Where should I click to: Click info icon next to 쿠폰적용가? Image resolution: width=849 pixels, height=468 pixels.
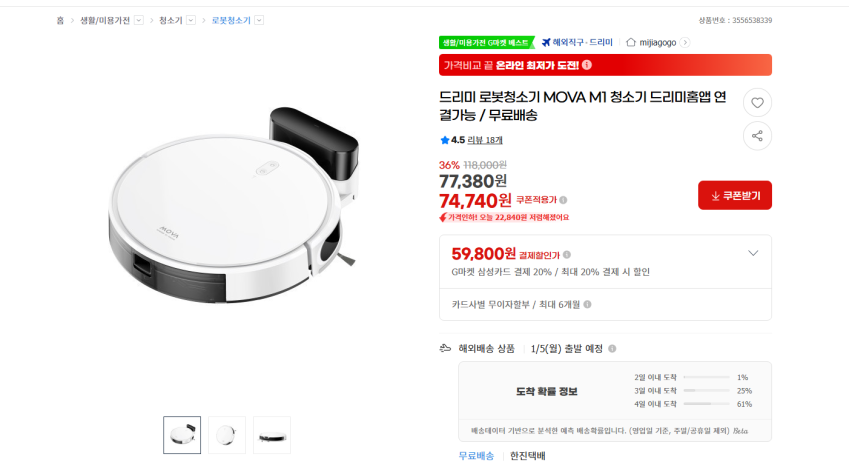coord(564,200)
